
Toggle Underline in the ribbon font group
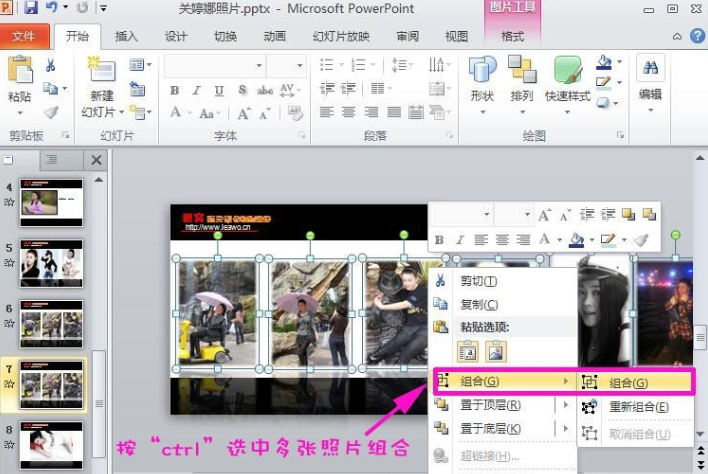217,90
